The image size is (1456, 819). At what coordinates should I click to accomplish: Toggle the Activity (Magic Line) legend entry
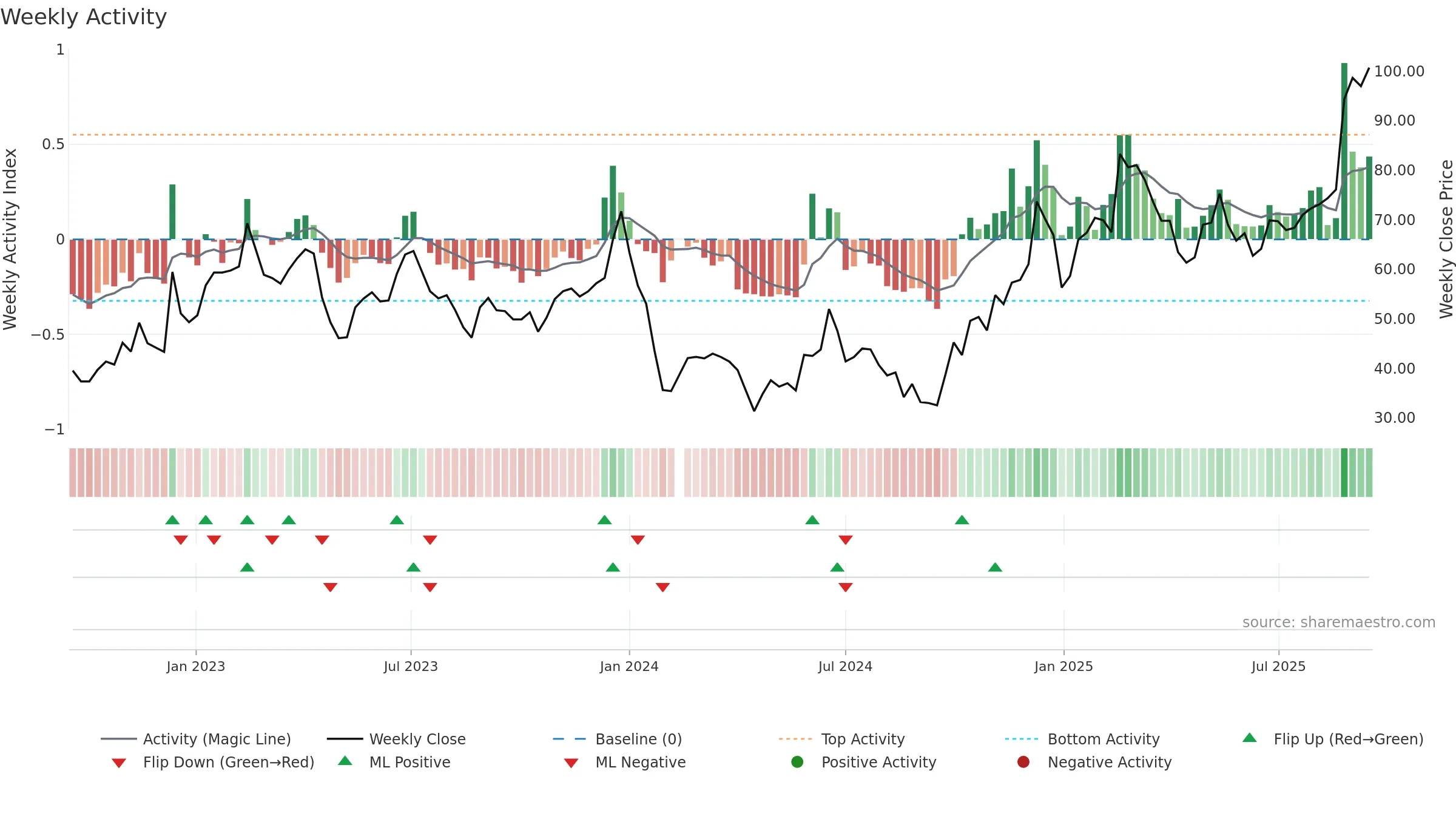click(196, 739)
